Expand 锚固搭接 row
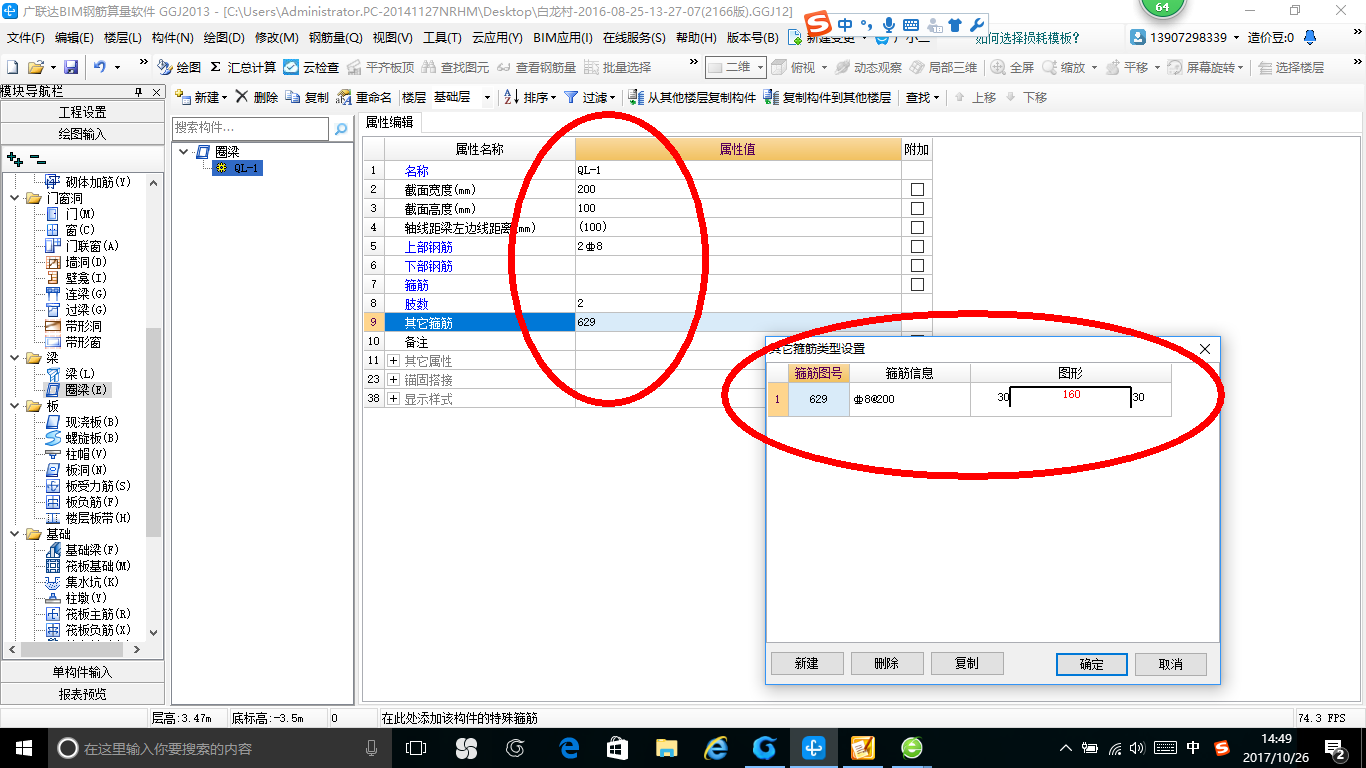Screen dimensions: 1366x768 point(393,379)
